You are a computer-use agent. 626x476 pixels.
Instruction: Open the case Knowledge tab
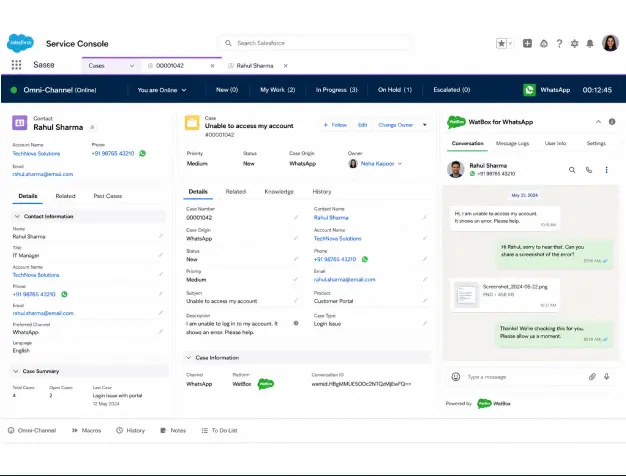coord(279,192)
